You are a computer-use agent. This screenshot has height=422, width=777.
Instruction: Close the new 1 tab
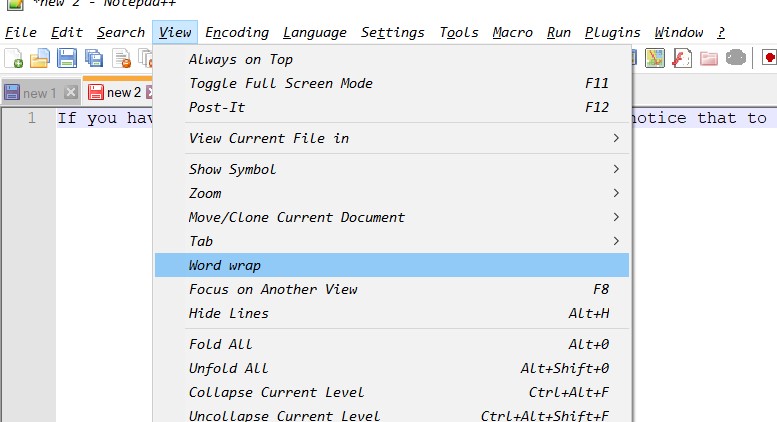coord(71,92)
